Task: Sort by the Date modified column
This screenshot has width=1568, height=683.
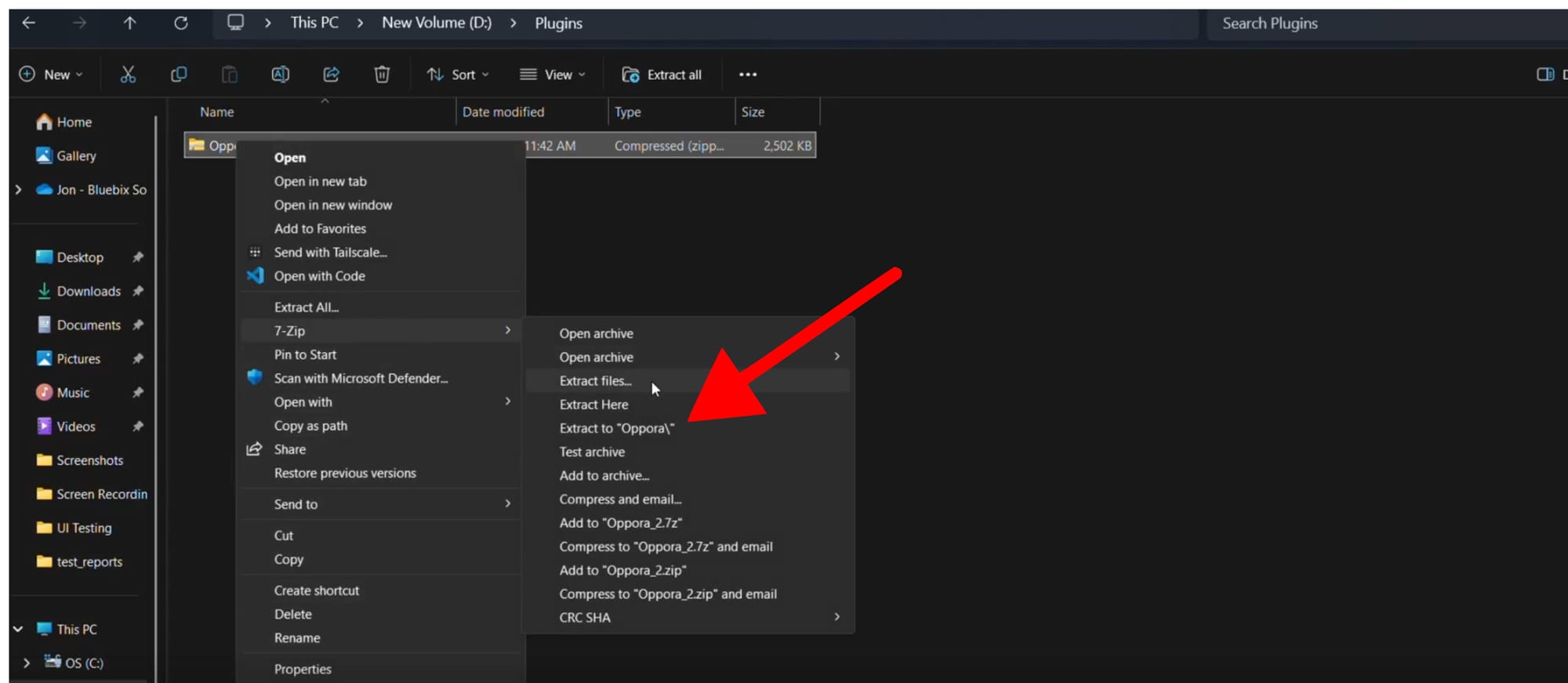Action: coord(503,112)
